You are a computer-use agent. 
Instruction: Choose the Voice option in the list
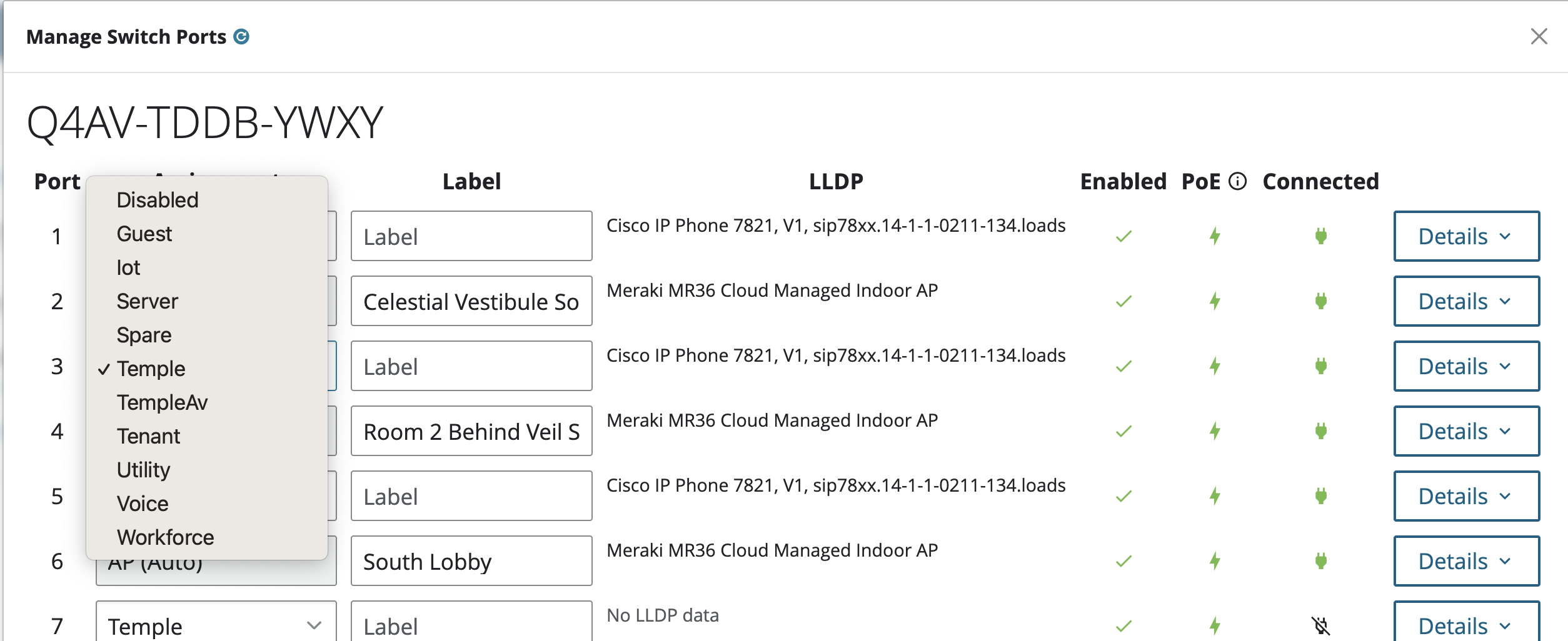[x=143, y=504]
